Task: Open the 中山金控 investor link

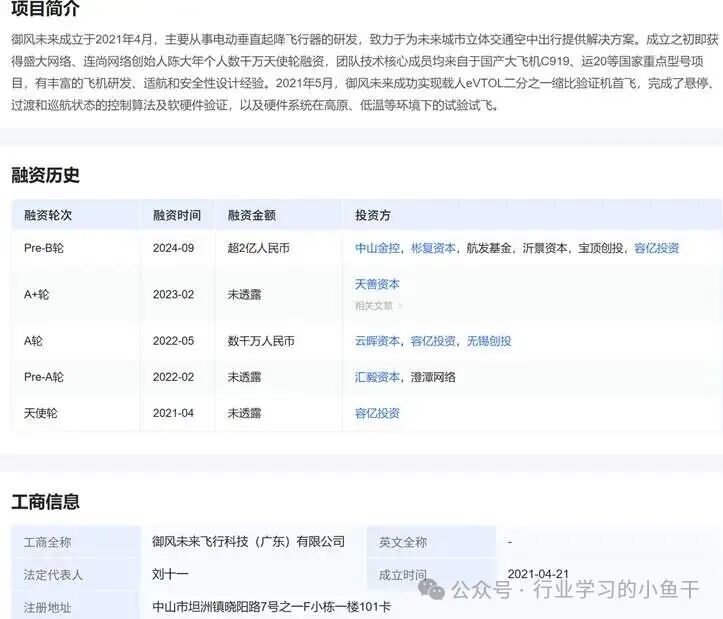Action: [377, 248]
